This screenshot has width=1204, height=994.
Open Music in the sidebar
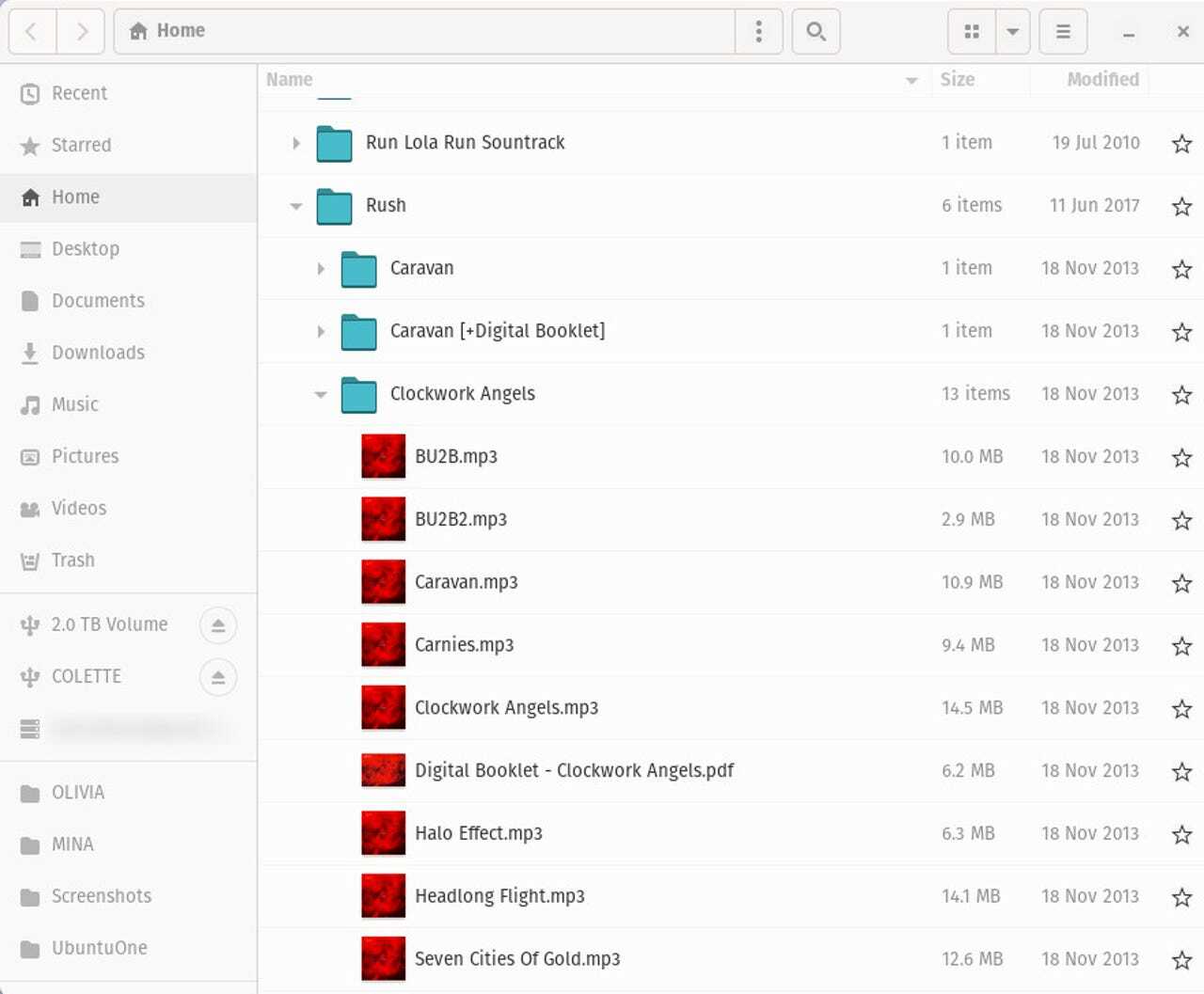[128, 404]
